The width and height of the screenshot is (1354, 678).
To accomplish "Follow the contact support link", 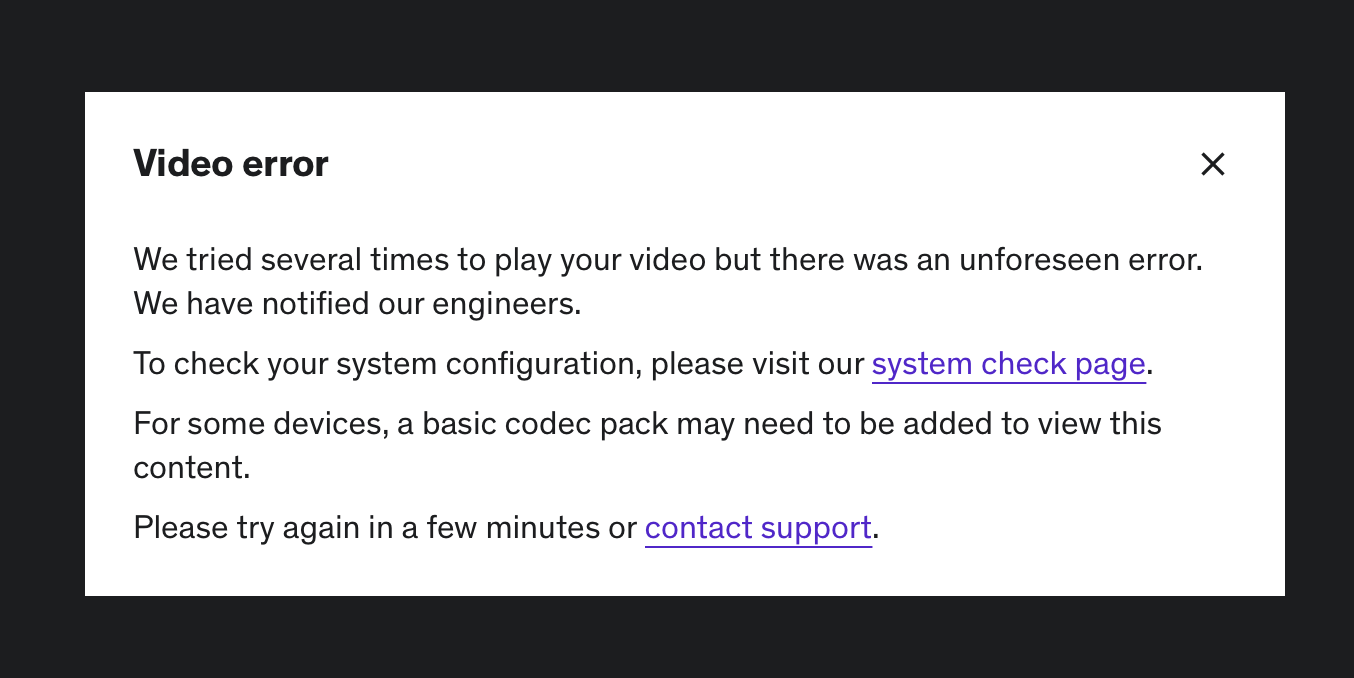I will click(758, 528).
